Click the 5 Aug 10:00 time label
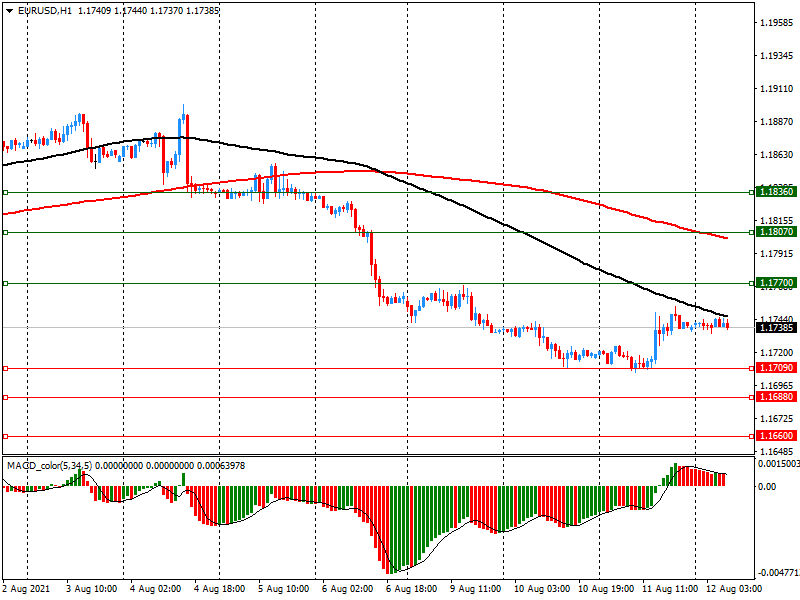Image resolution: width=800 pixels, height=600 pixels. point(283,589)
